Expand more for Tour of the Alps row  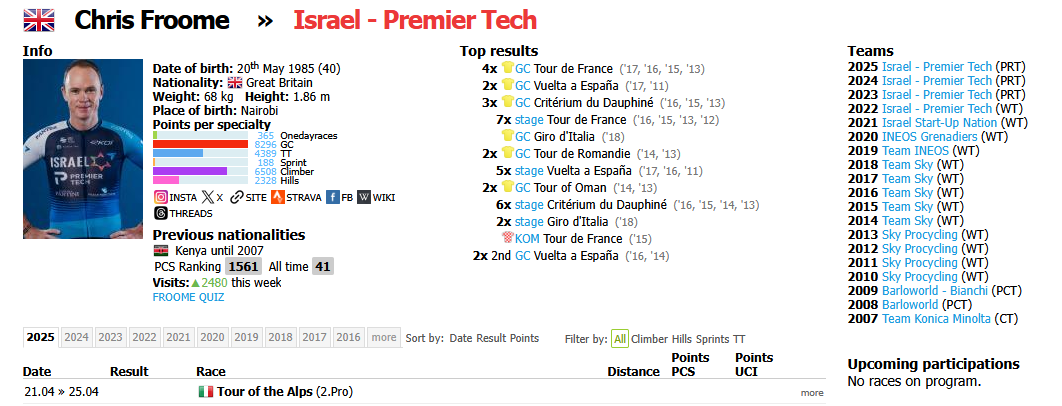click(x=812, y=393)
